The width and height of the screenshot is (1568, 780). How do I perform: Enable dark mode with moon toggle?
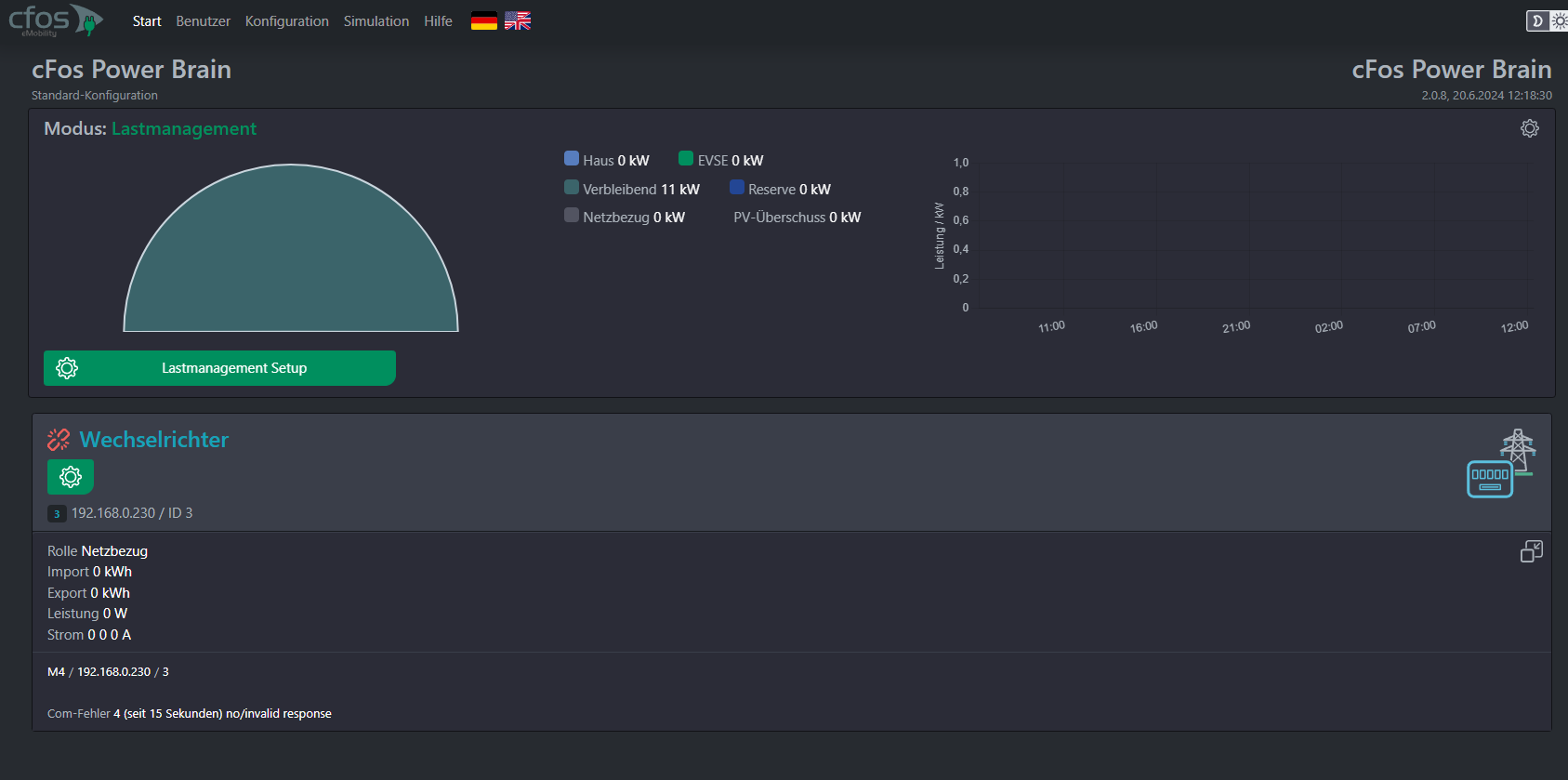[x=1537, y=20]
